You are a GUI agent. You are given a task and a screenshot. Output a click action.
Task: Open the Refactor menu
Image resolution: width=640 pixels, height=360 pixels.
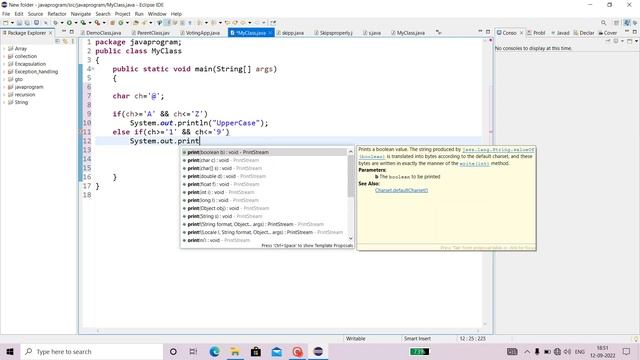click(x=57, y=14)
